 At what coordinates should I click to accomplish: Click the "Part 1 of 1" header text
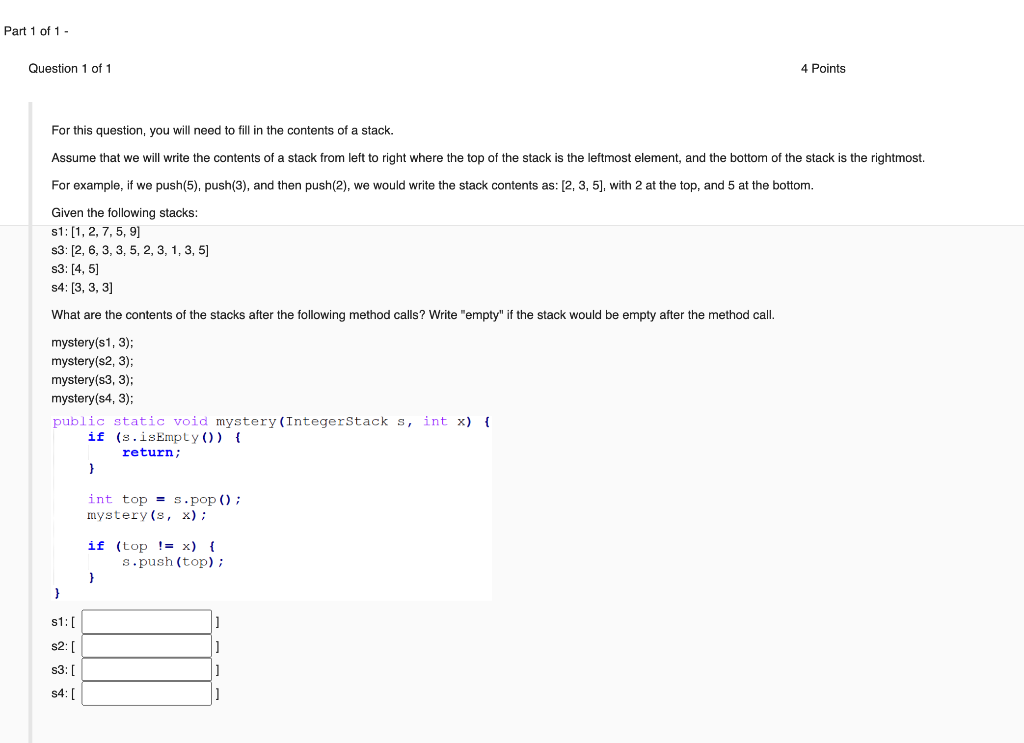pos(34,31)
